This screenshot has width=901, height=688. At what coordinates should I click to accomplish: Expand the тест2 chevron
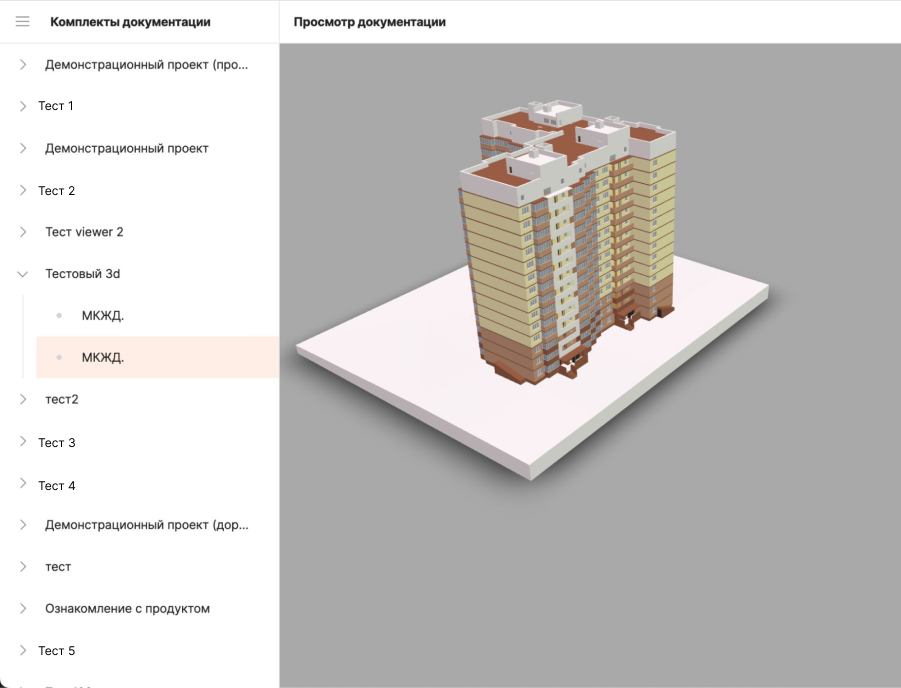pyautogui.click(x=23, y=399)
